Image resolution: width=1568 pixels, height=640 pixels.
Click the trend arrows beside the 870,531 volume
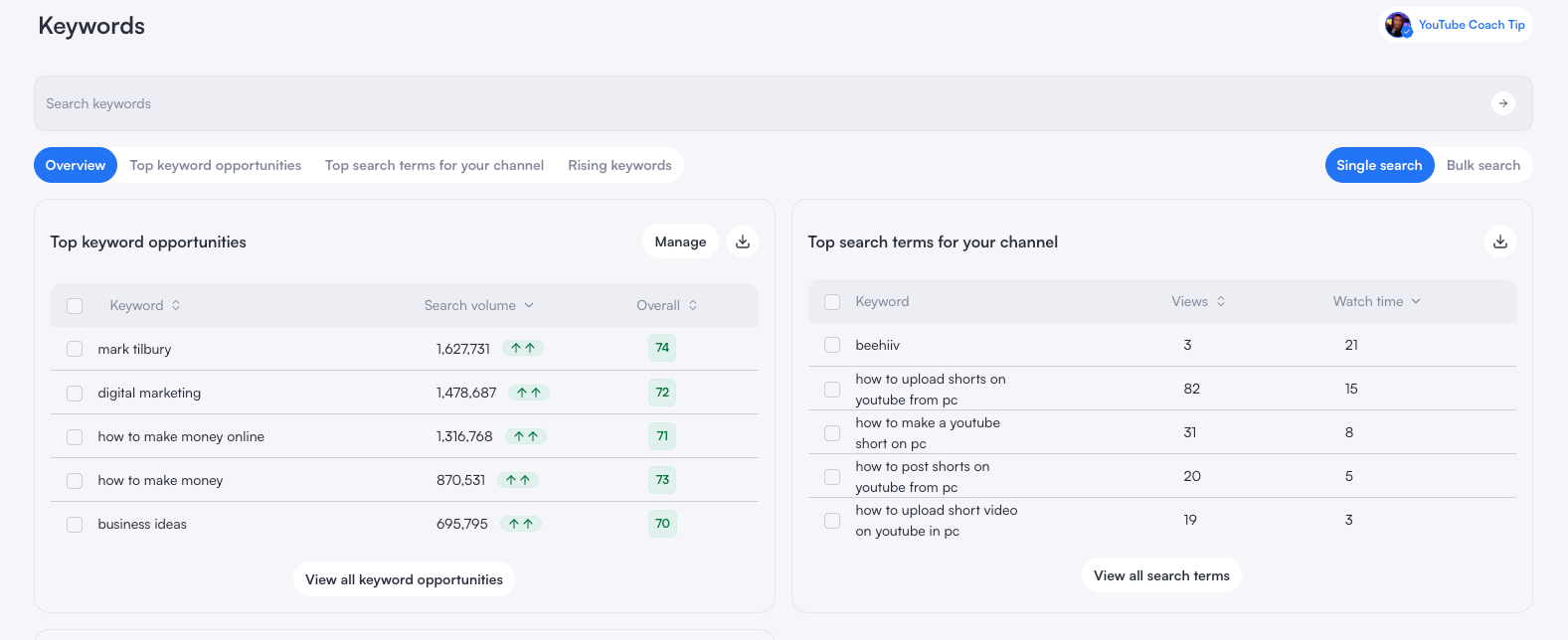[518, 480]
